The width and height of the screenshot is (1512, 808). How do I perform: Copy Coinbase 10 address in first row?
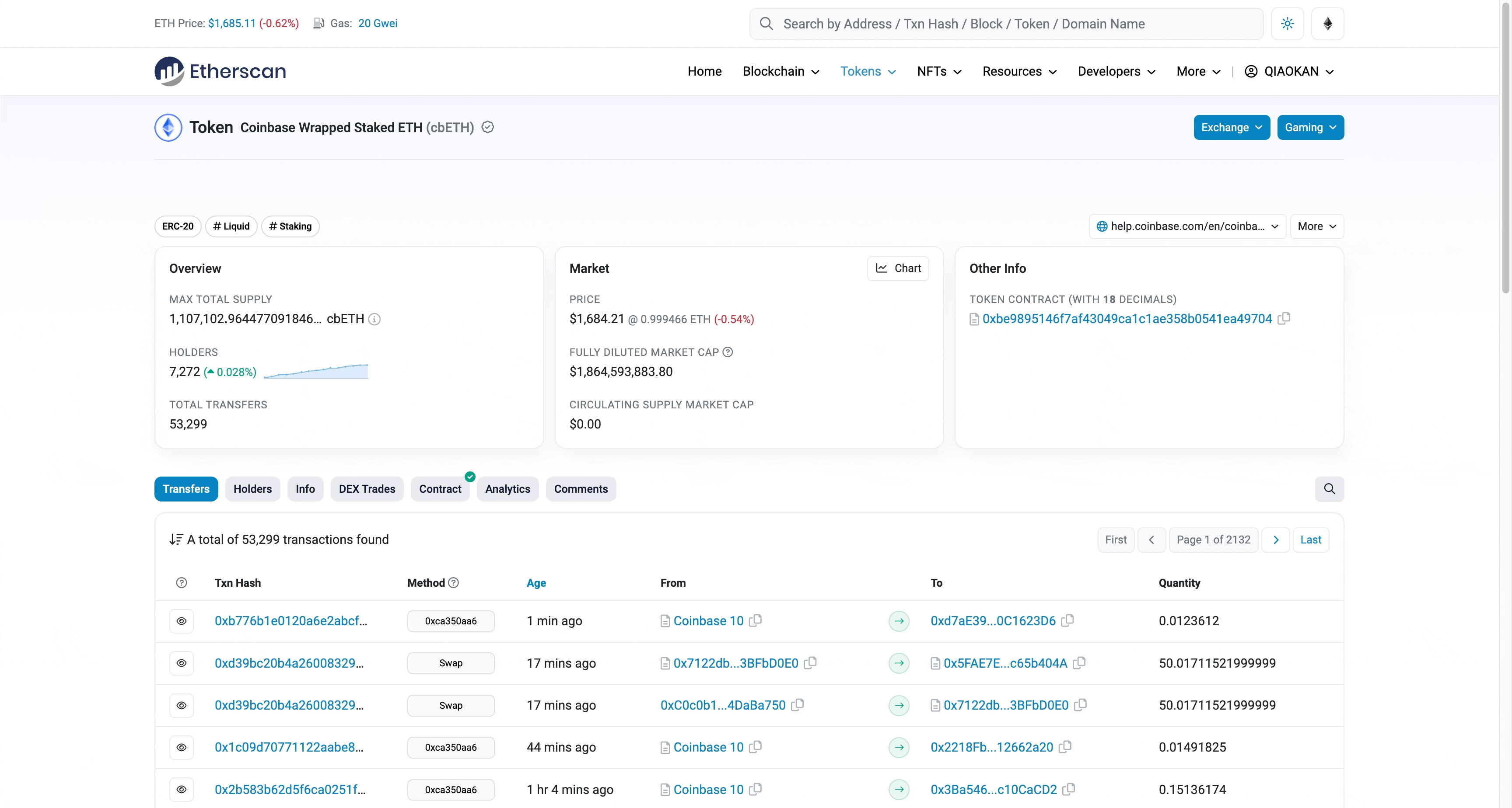coord(756,620)
